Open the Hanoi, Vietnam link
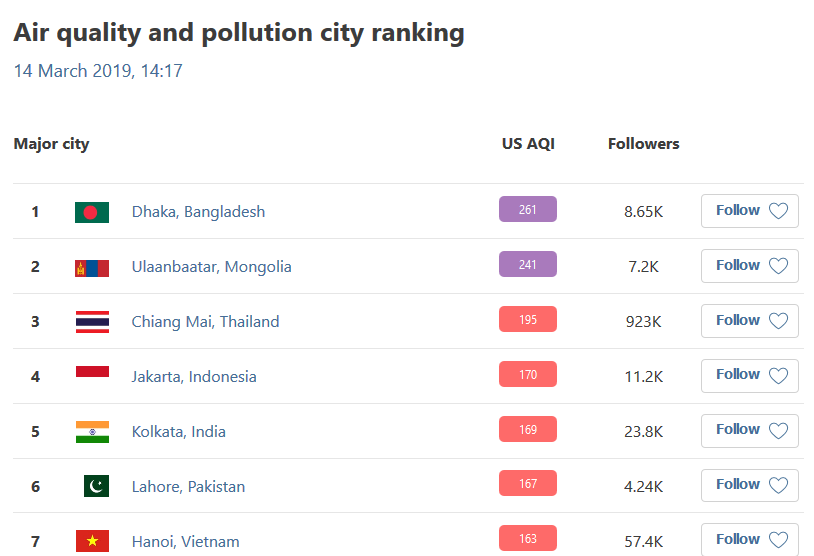 tap(186, 542)
